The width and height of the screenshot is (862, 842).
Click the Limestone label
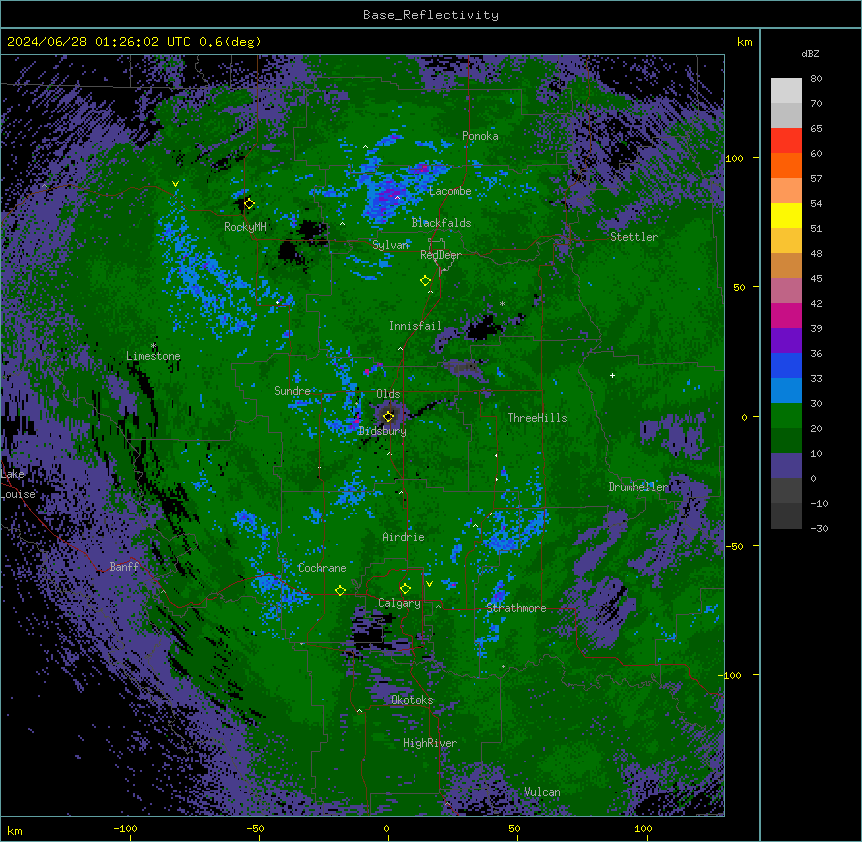(x=153, y=356)
